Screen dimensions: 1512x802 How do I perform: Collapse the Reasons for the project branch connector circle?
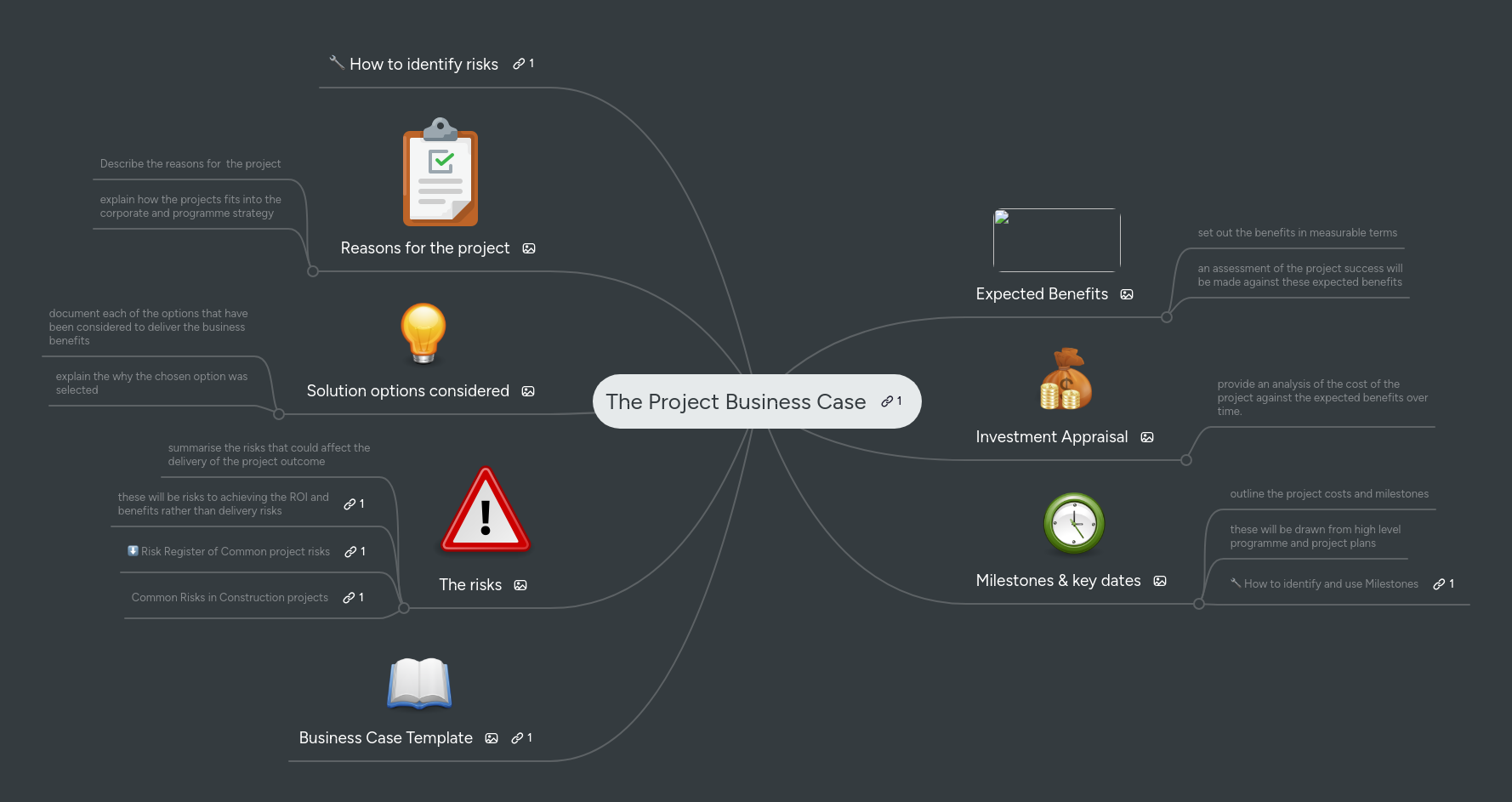coord(313,271)
